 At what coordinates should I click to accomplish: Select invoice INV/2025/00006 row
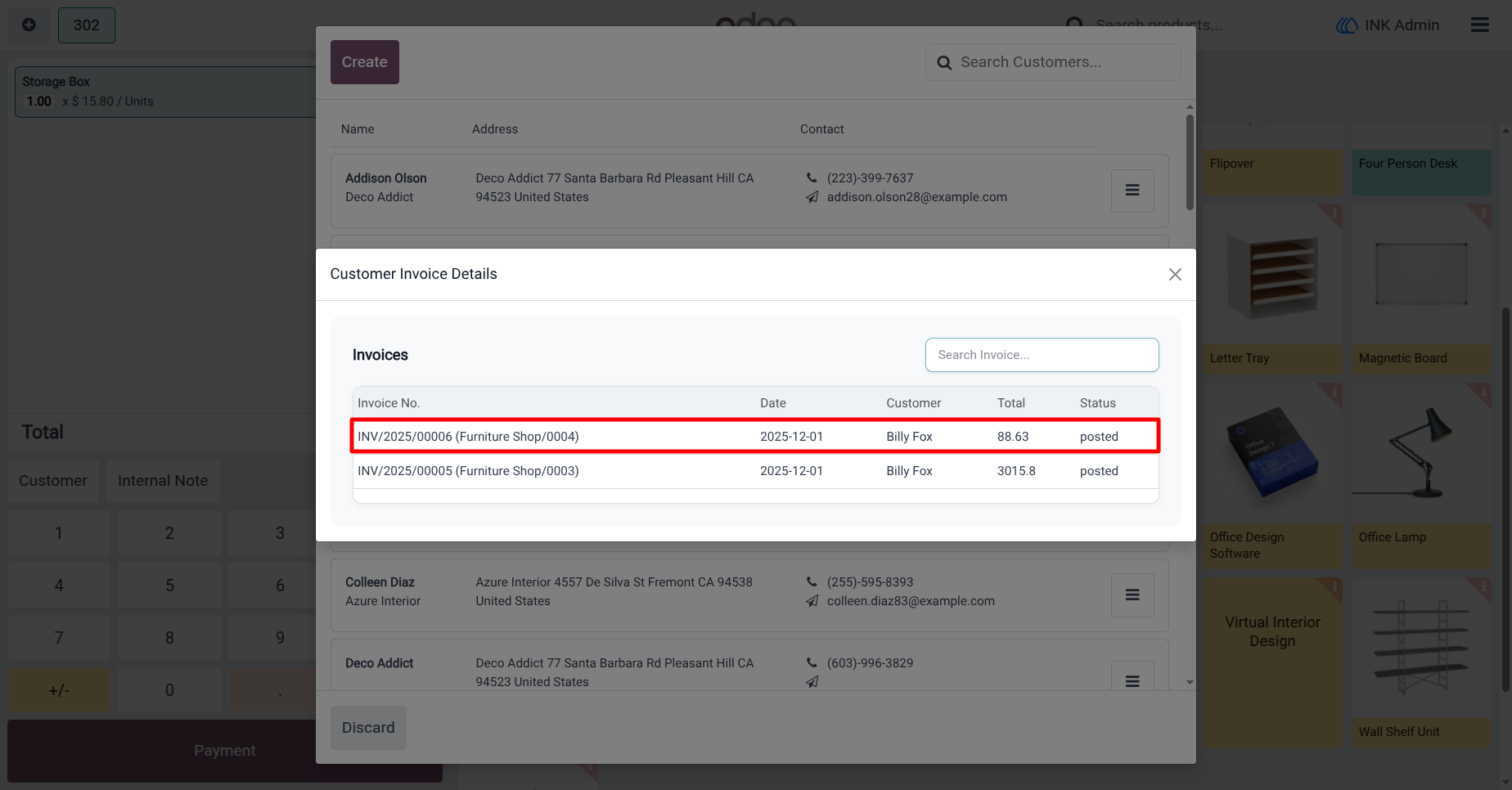pos(755,437)
